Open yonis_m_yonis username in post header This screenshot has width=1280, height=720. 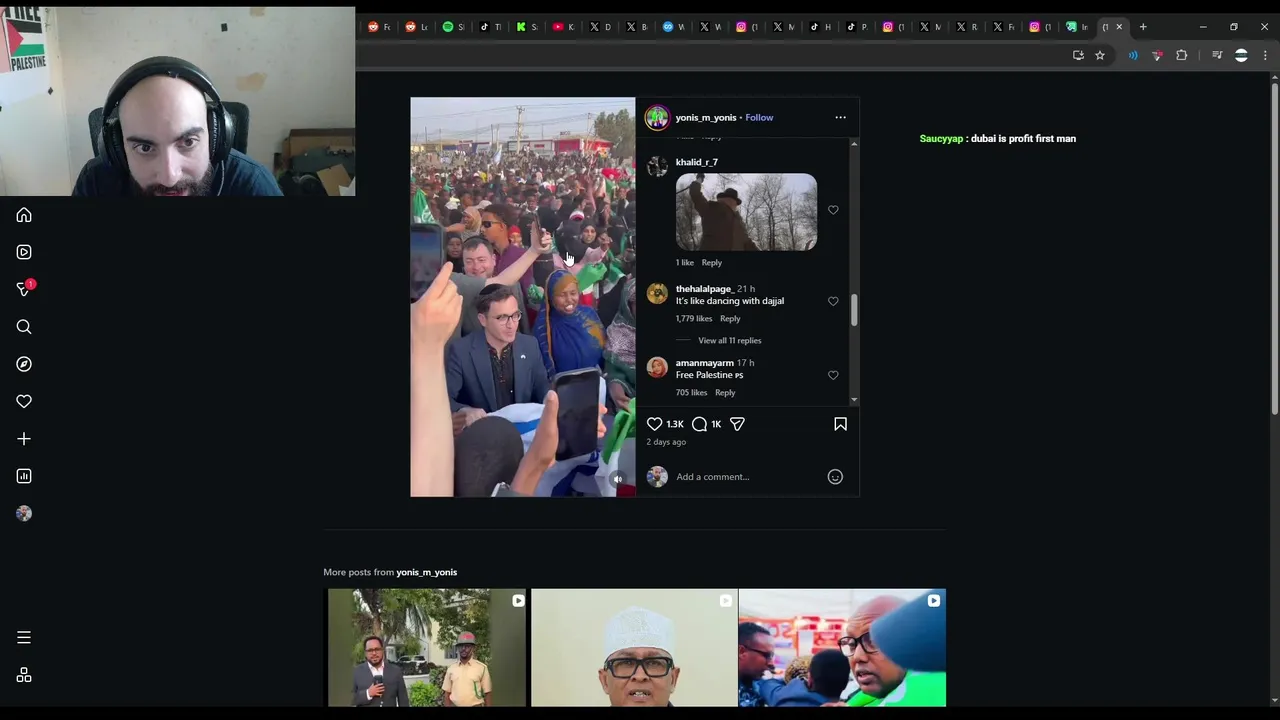point(706,118)
